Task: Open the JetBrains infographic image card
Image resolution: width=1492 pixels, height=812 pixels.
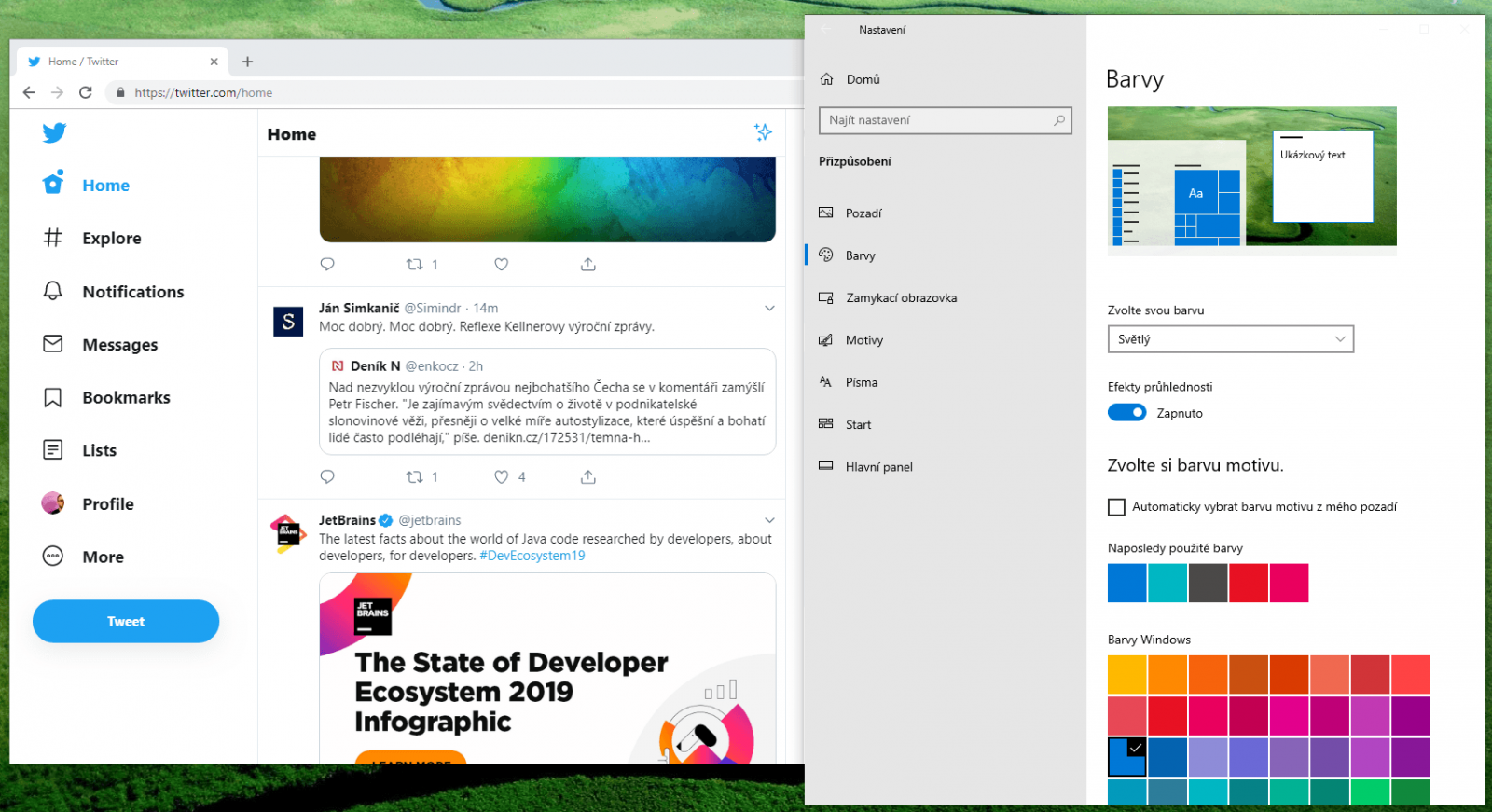Action: coord(547,668)
